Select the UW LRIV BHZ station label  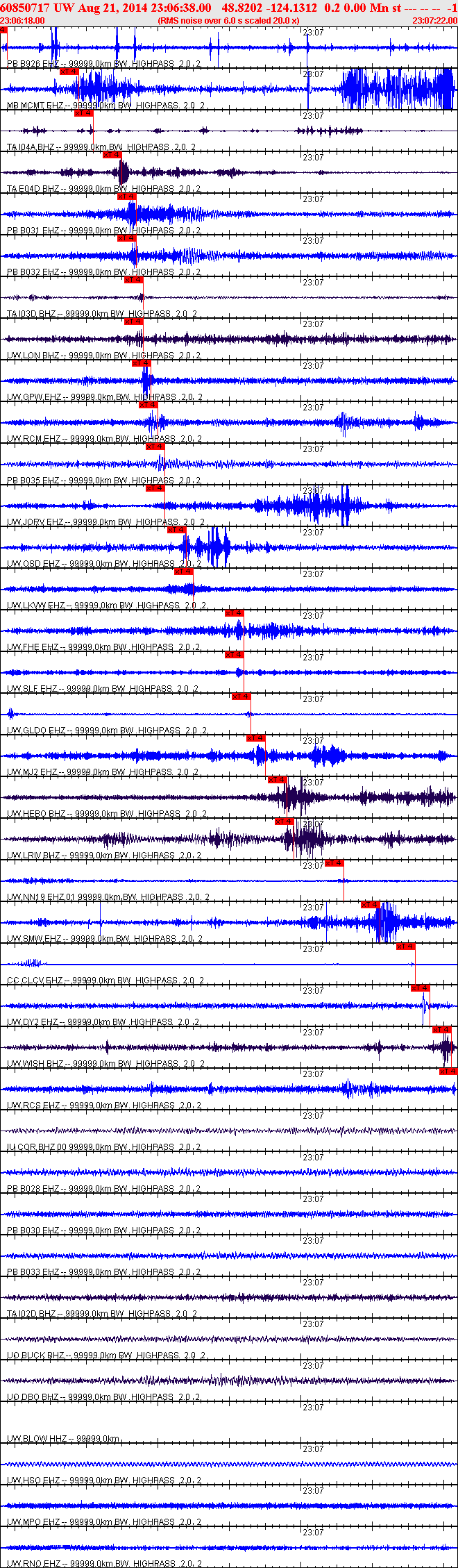point(104,856)
